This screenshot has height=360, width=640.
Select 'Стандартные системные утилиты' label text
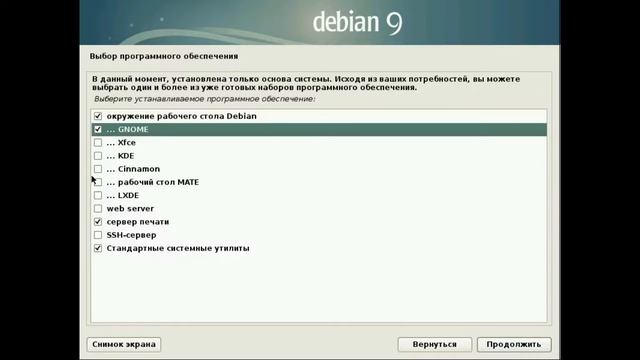click(x=178, y=248)
